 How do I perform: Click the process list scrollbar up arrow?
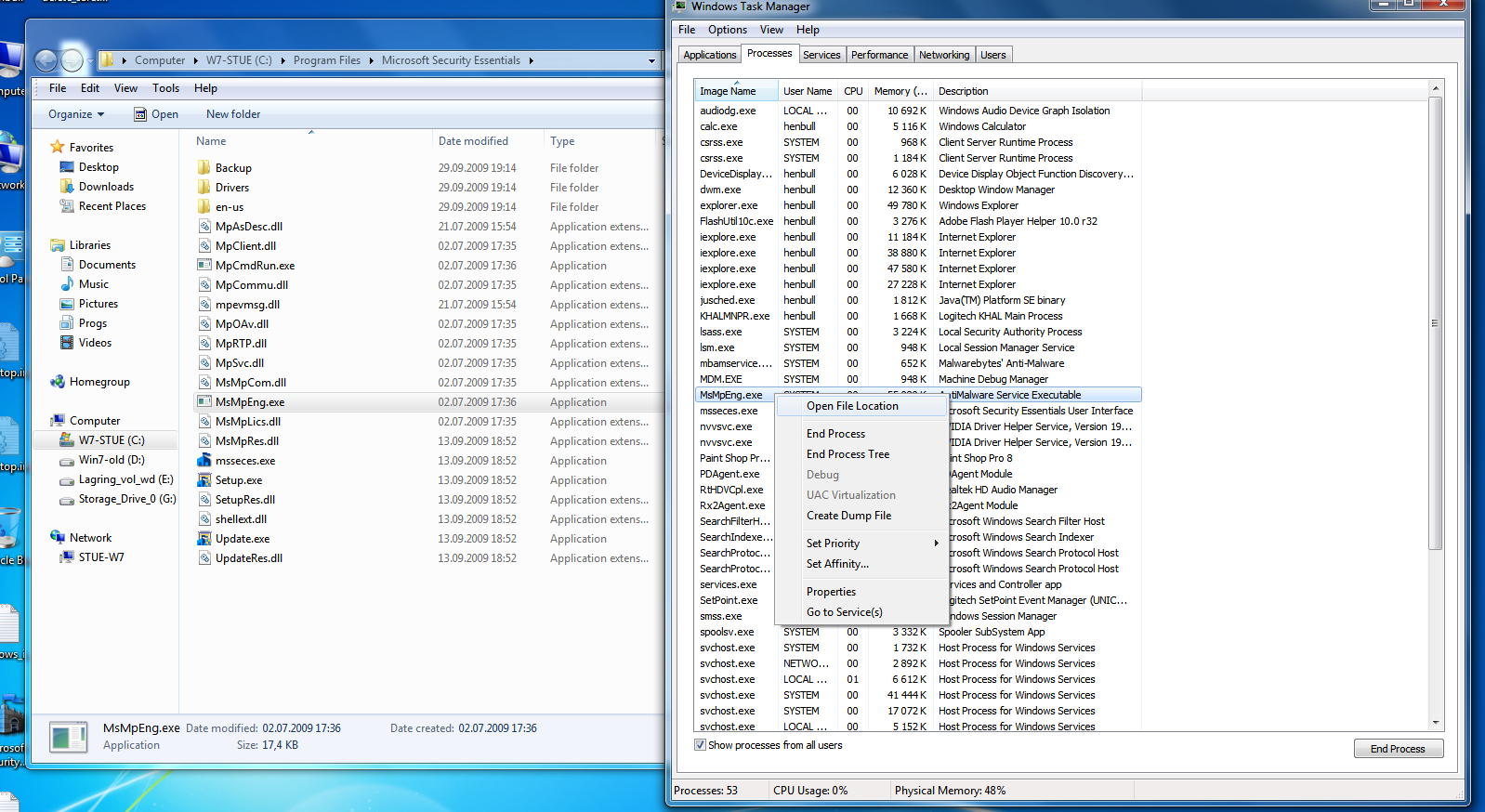pyautogui.click(x=1436, y=88)
